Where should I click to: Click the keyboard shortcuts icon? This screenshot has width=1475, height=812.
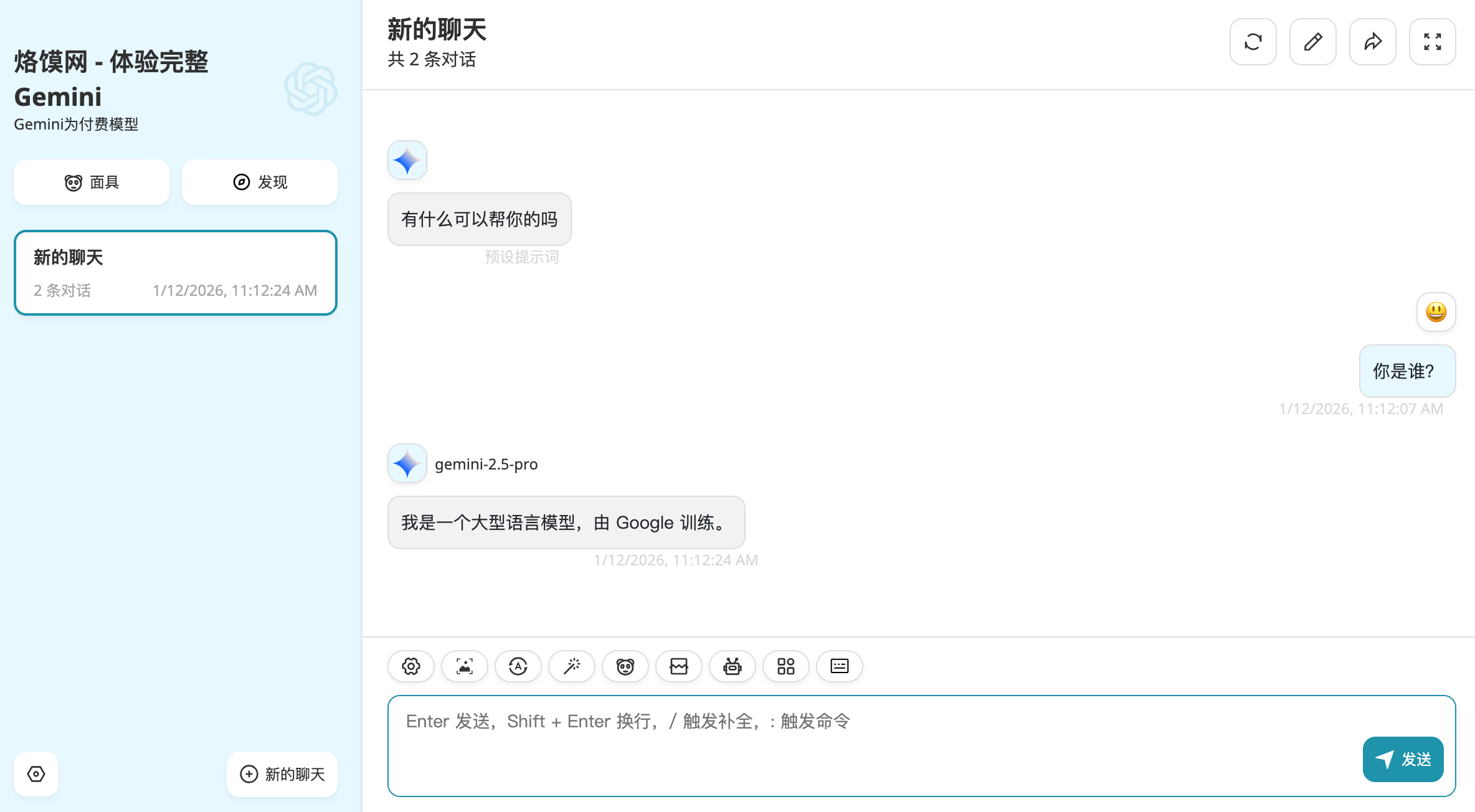tap(839, 666)
